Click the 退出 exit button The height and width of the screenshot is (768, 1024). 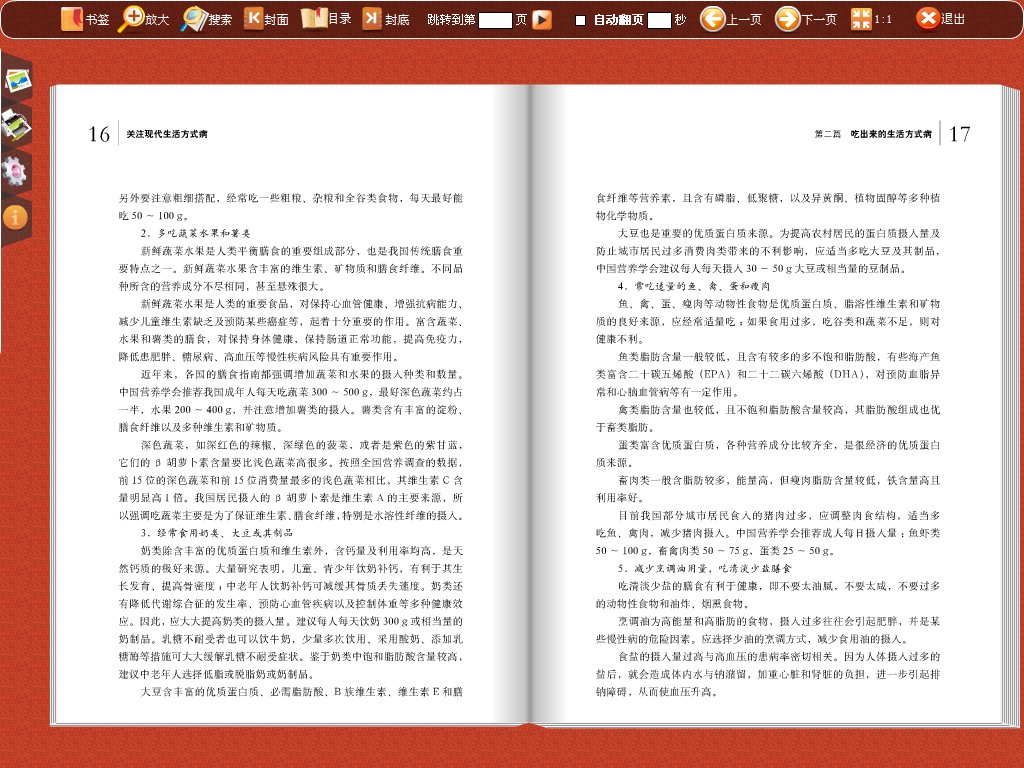tap(940, 19)
